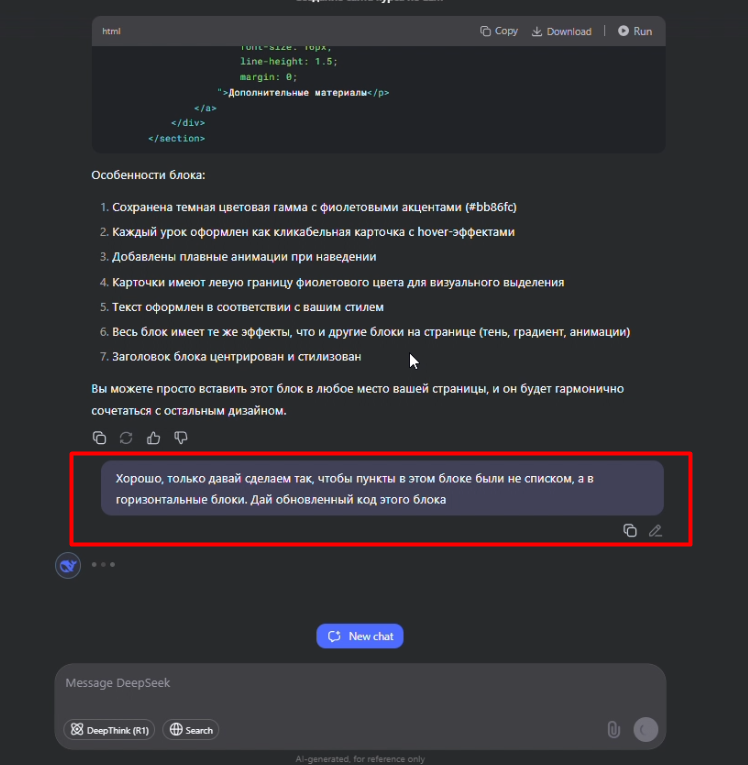Click the '</section>' closing tag in code

[x=177, y=139]
